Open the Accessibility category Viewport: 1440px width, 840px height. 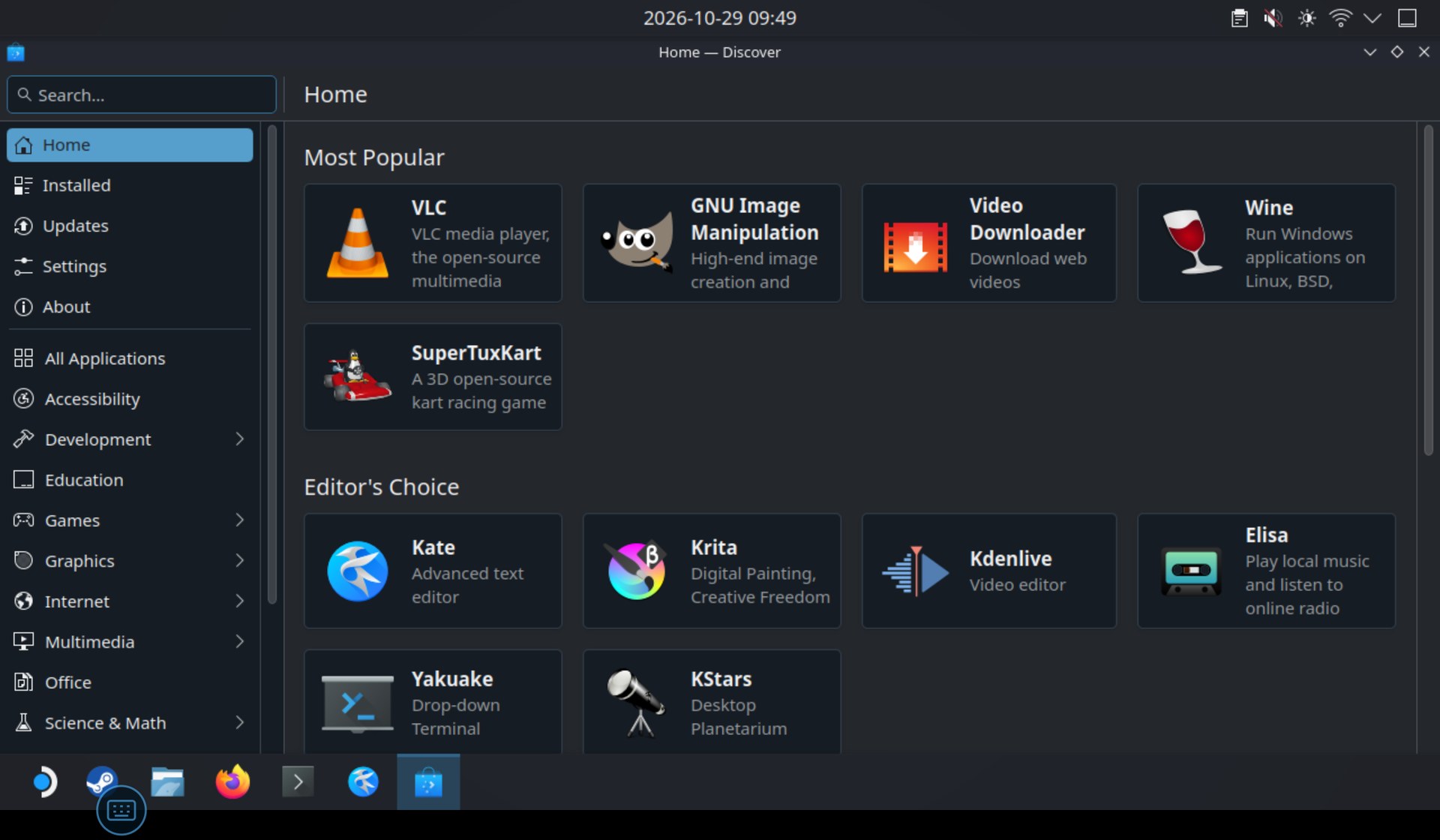[129, 399]
